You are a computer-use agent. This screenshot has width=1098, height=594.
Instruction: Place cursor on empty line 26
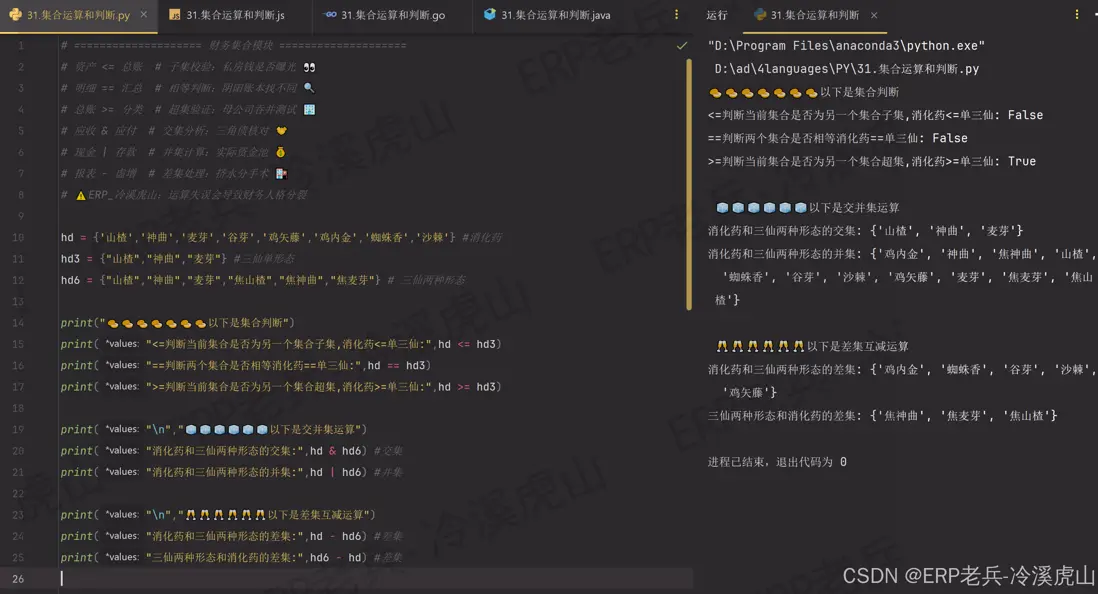pyautogui.click(x=375, y=579)
